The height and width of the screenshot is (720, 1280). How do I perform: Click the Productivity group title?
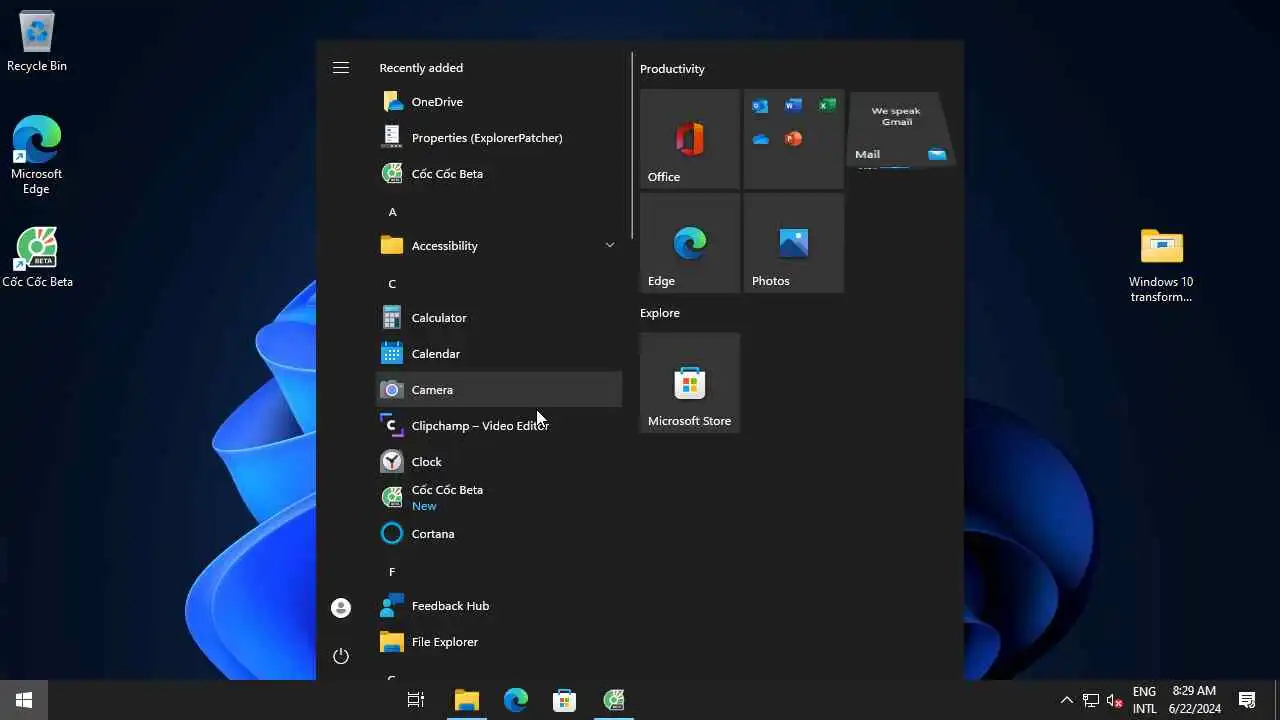(672, 69)
